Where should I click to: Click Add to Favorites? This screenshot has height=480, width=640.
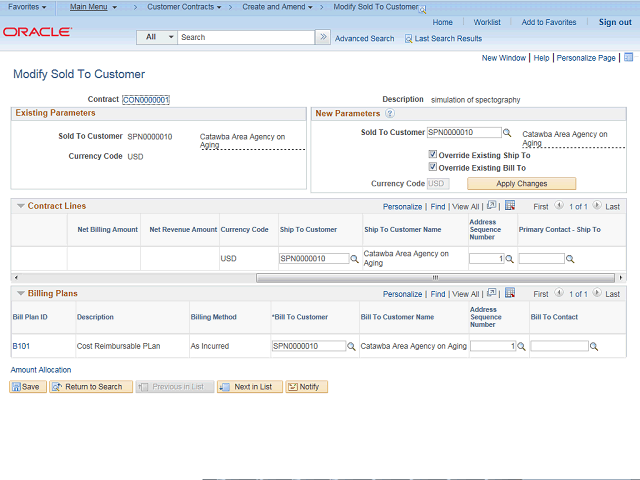click(x=549, y=22)
